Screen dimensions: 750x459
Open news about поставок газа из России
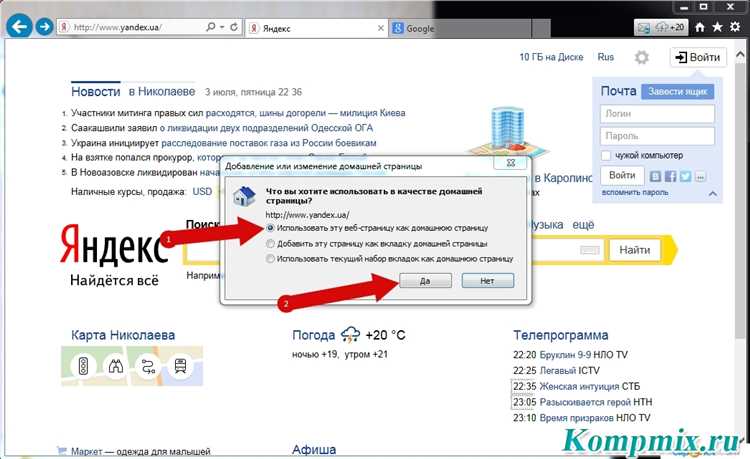[x=269, y=143]
